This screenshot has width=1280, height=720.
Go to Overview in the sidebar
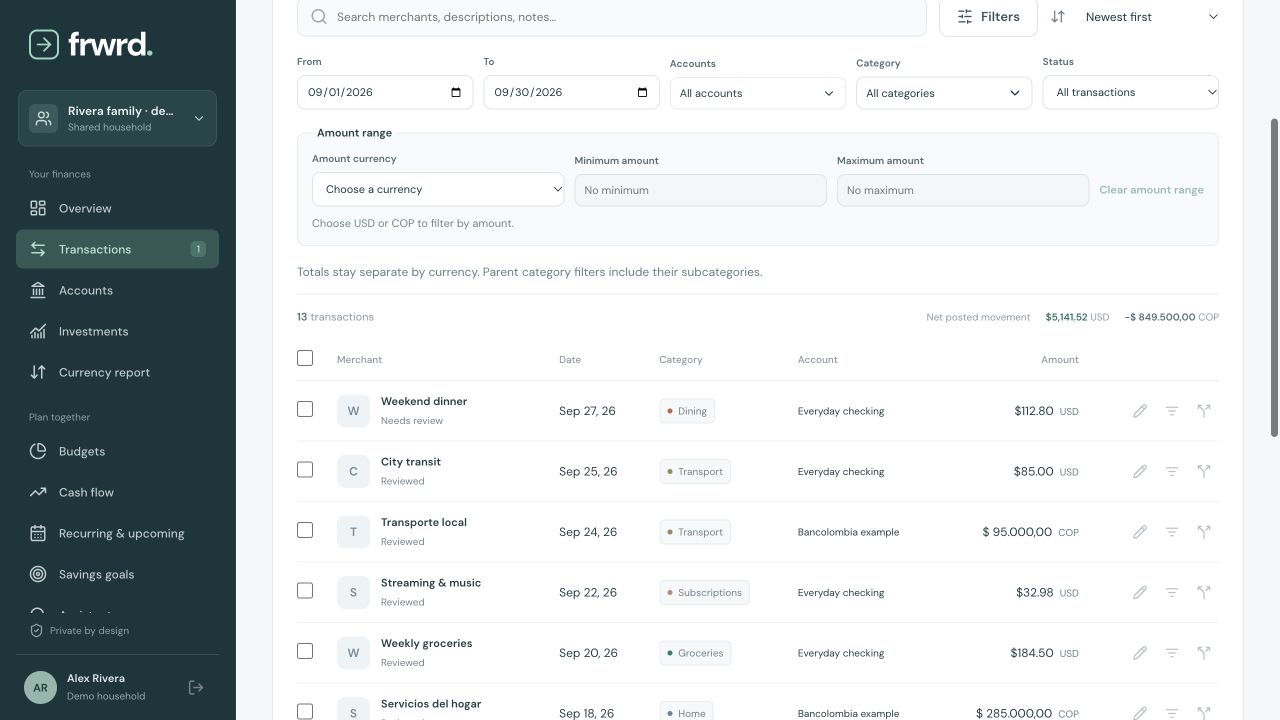click(117, 208)
